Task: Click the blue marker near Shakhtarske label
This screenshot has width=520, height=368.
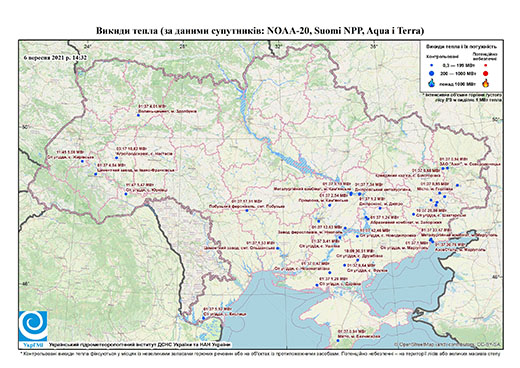Action: [x=414, y=214]
